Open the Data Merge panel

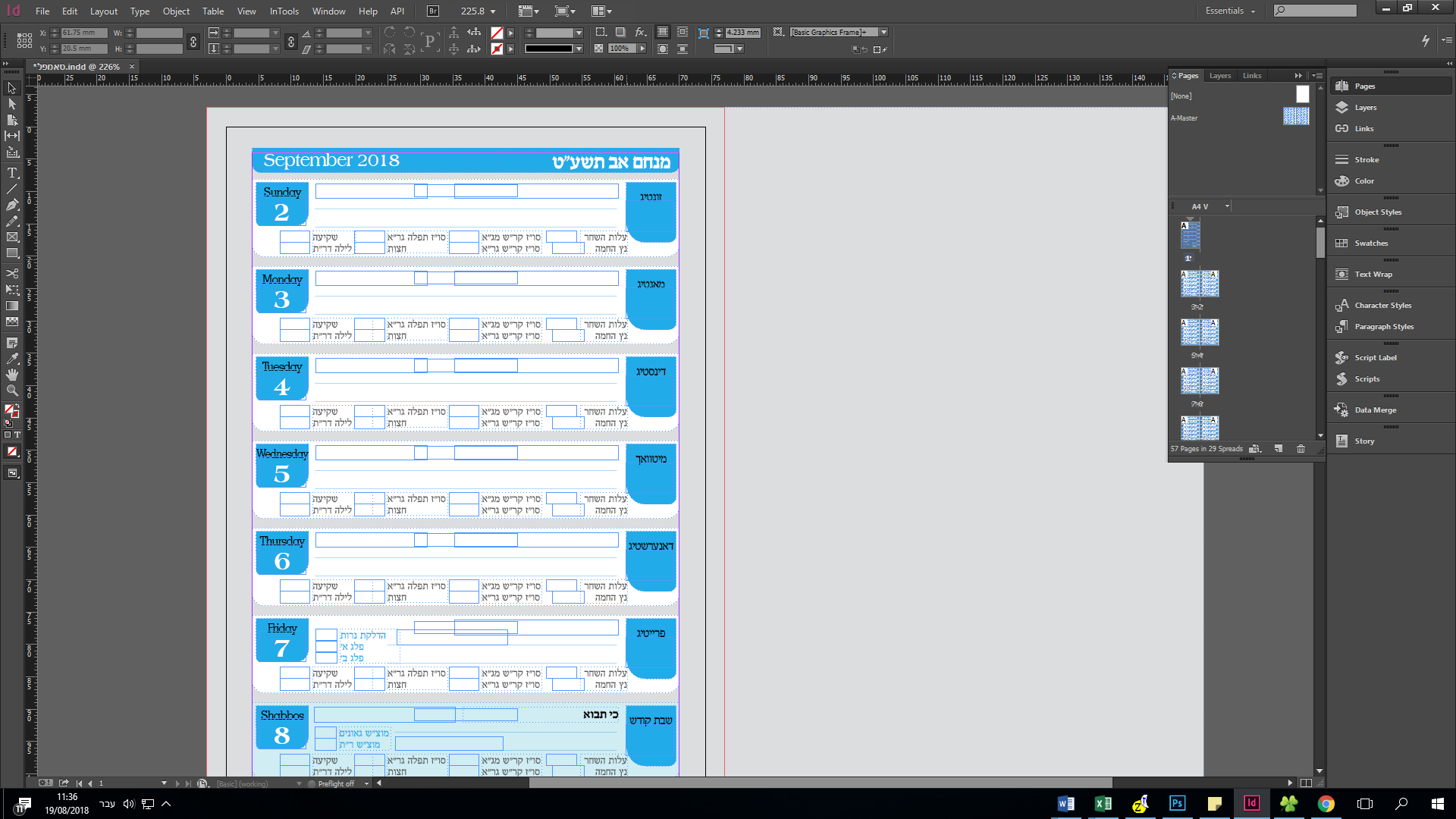click(x=1375, y=410)
